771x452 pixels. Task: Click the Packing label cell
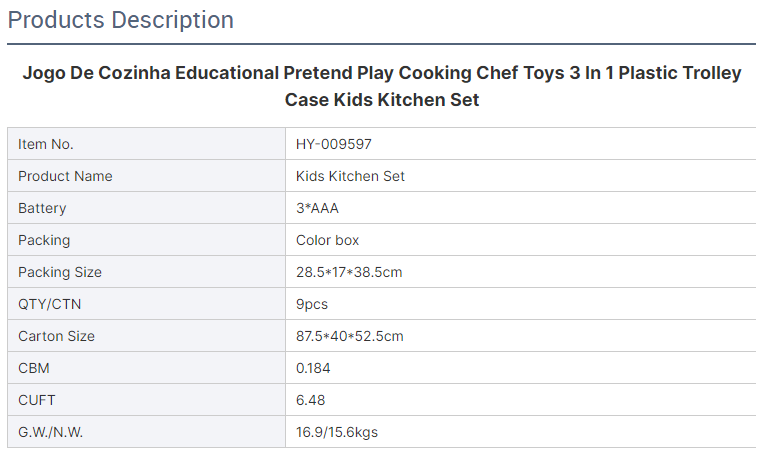point(147,240)
